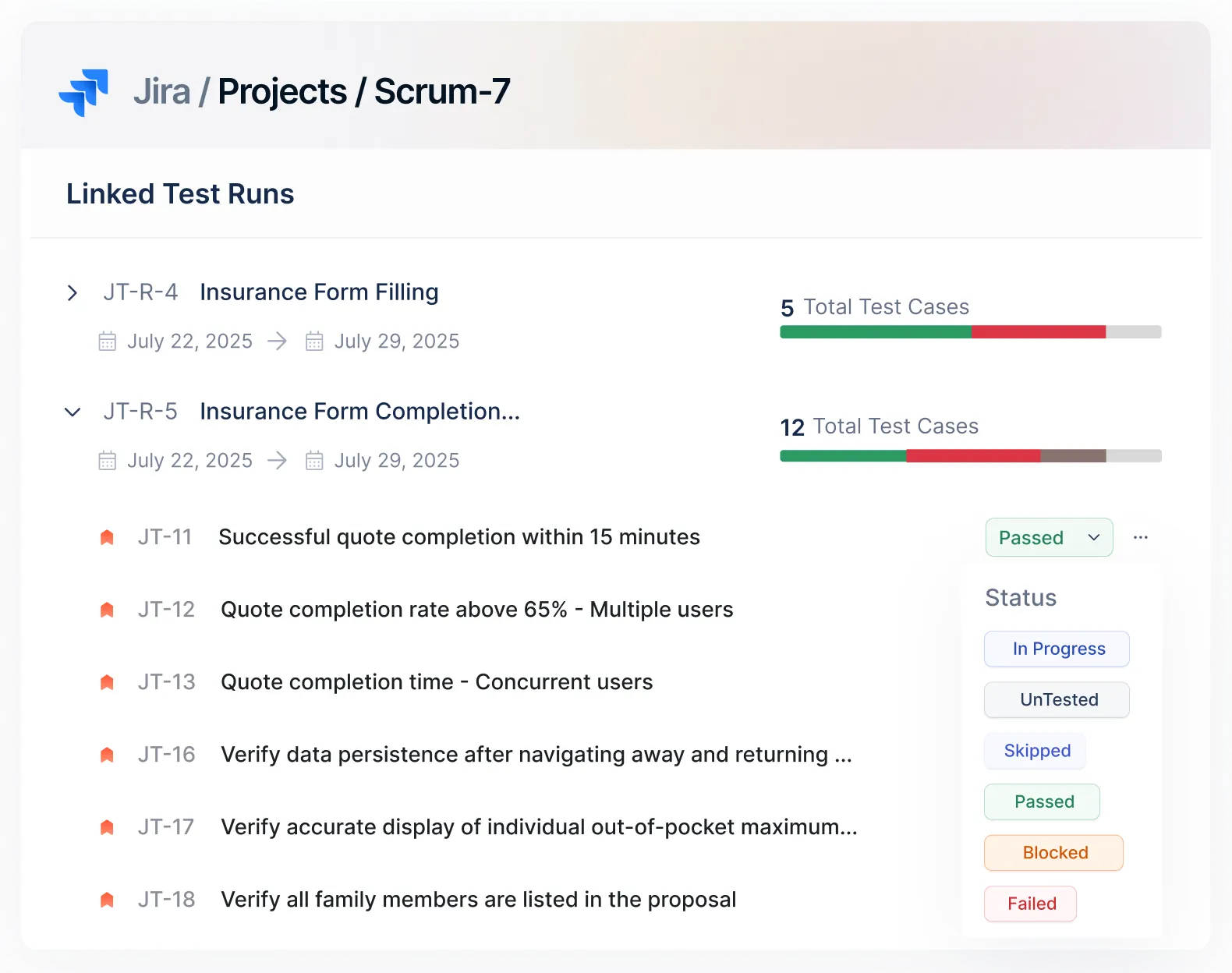Open the three-dot more options for JT-11
Viewport: 1232px width, 973px height.
(x=1140, y=537)
